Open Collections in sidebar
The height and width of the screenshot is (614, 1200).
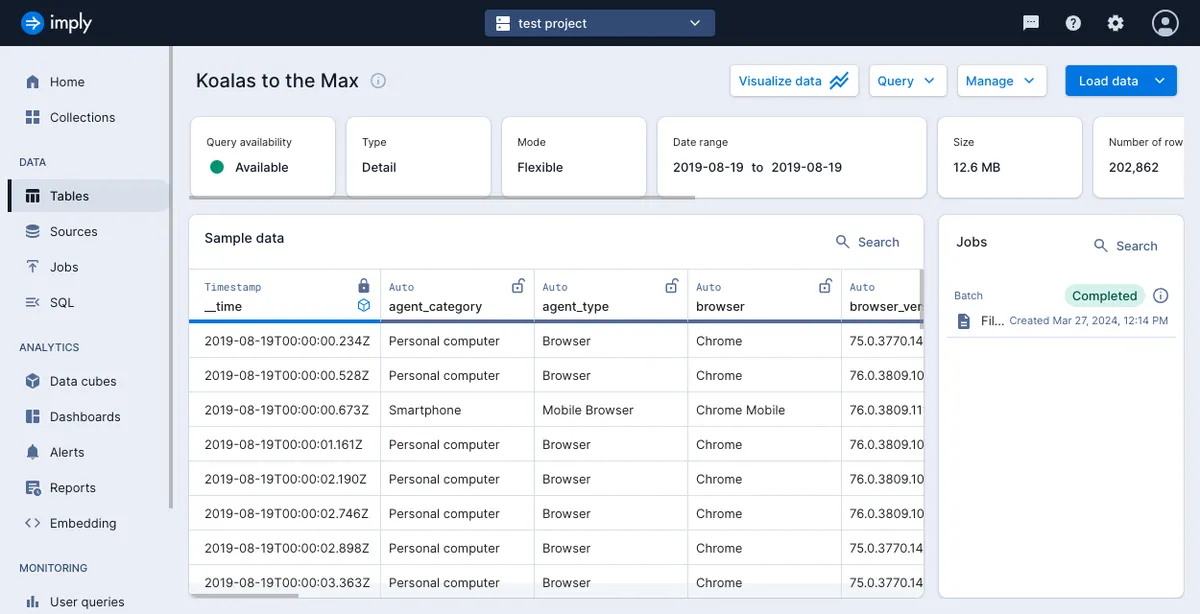click(83, 117)
